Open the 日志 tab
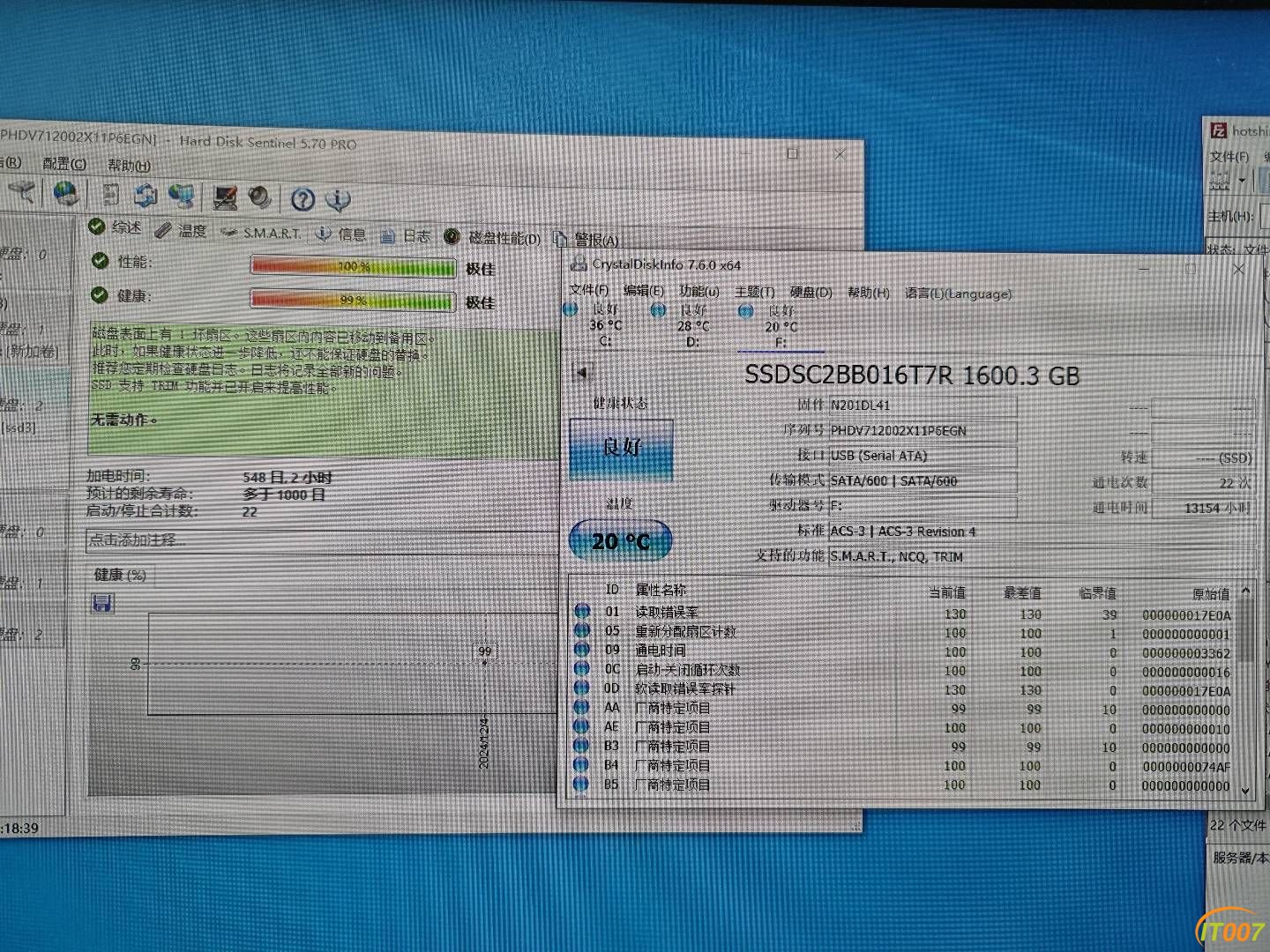Viewport: 1270px width, 952px height. (x=406, y=235)
